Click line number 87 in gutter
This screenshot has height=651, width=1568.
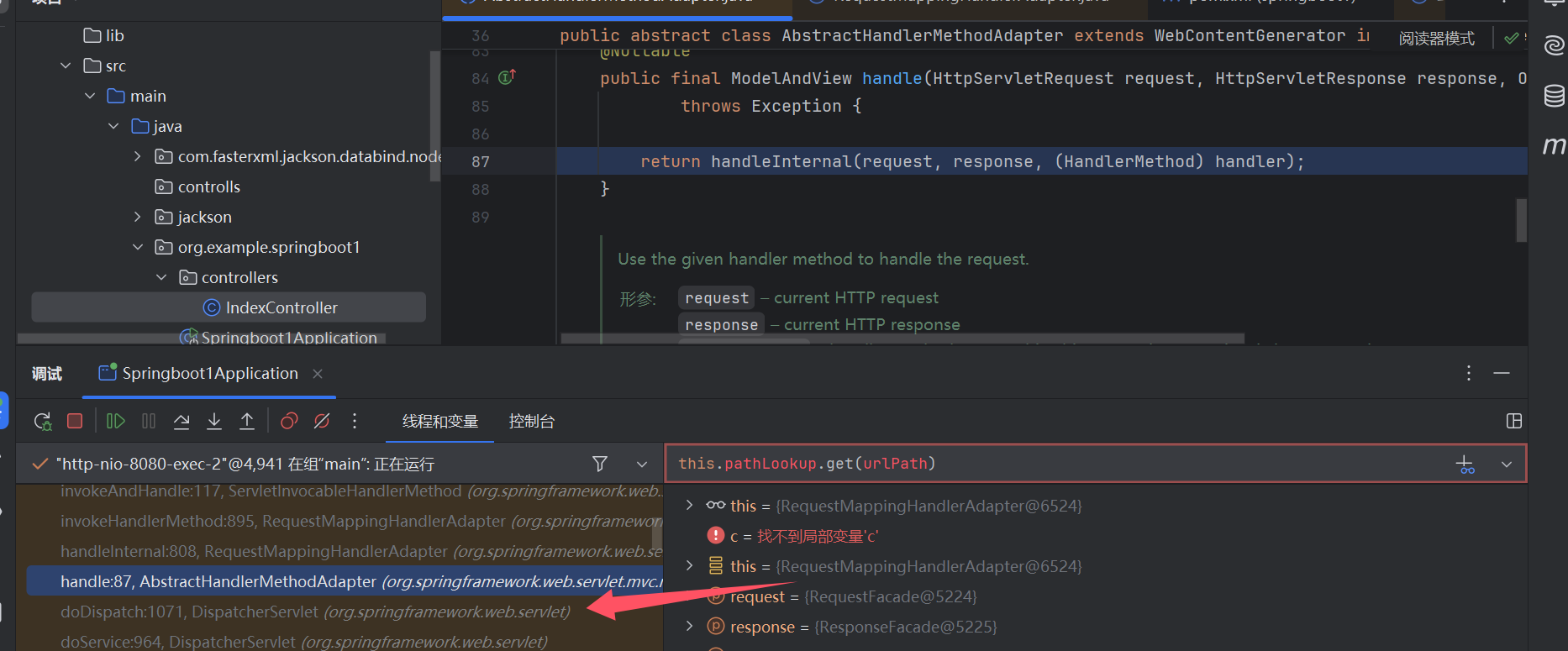[480, 161]
